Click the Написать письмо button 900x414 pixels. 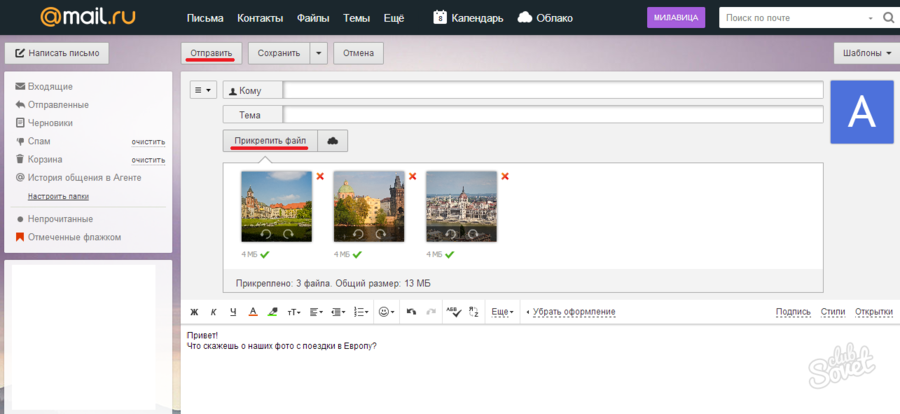pos(57,53)
